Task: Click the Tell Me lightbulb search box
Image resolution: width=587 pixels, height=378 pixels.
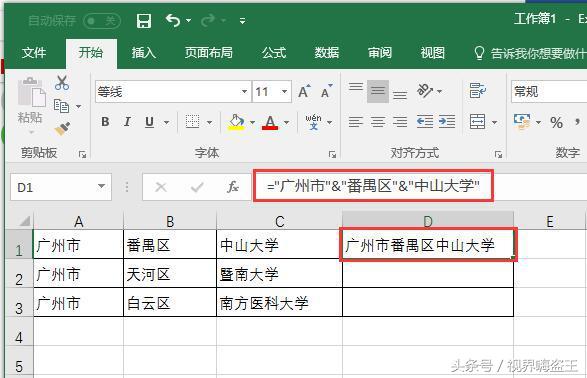Action: tap(529, 53)
